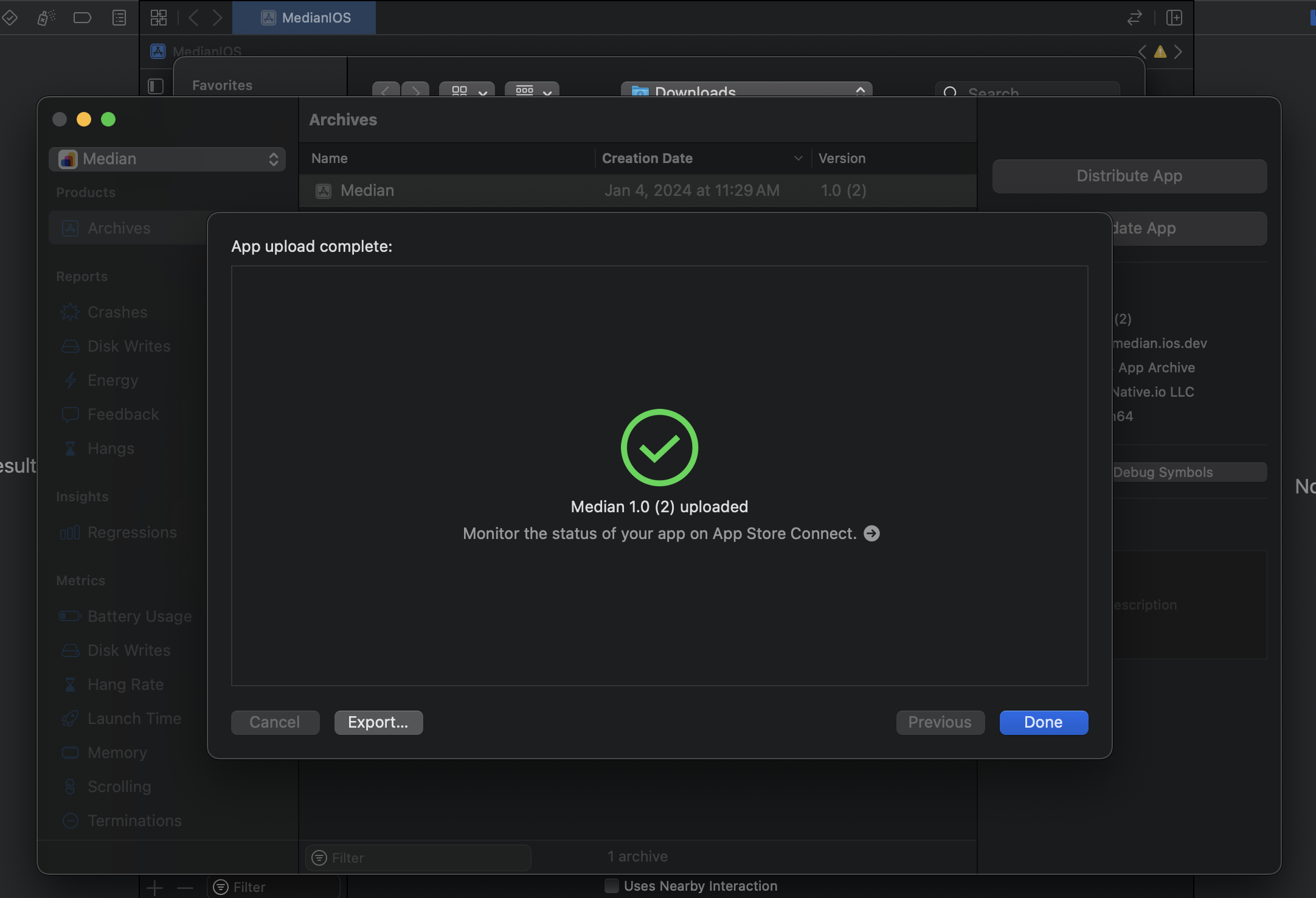Select Regressions under Insights
Image resolution: width=1316 pixels, height=898 pixels.
tap(132, 532)
